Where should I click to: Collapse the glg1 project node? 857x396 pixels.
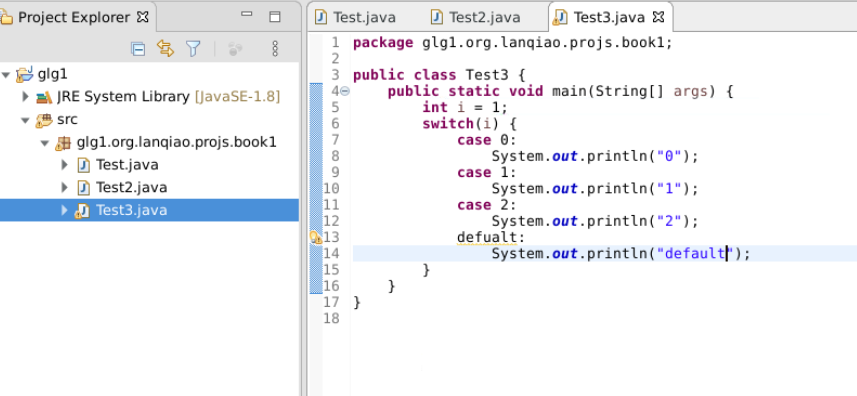click(x=6, y=74)
